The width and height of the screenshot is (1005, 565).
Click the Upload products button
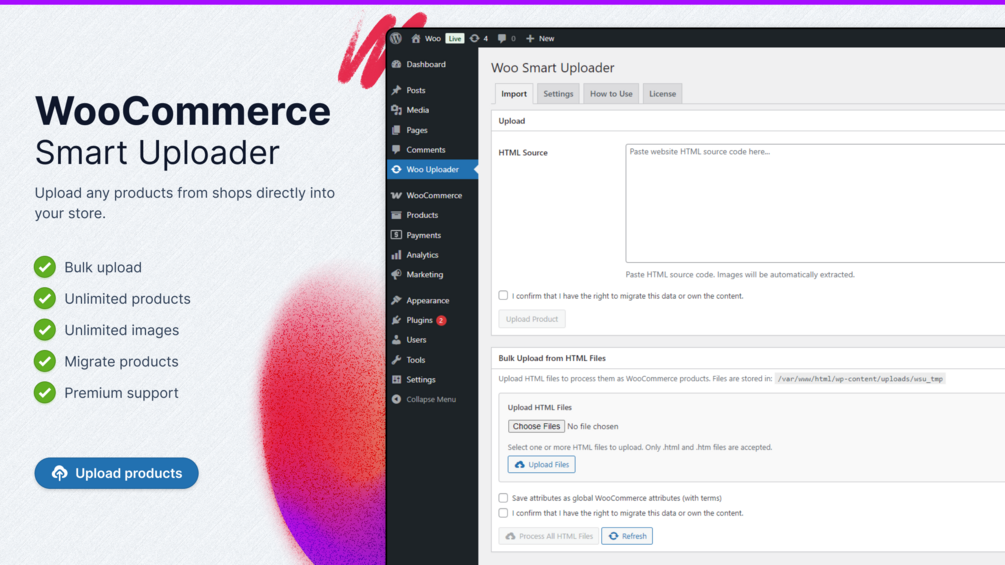(x=117, y=473)
